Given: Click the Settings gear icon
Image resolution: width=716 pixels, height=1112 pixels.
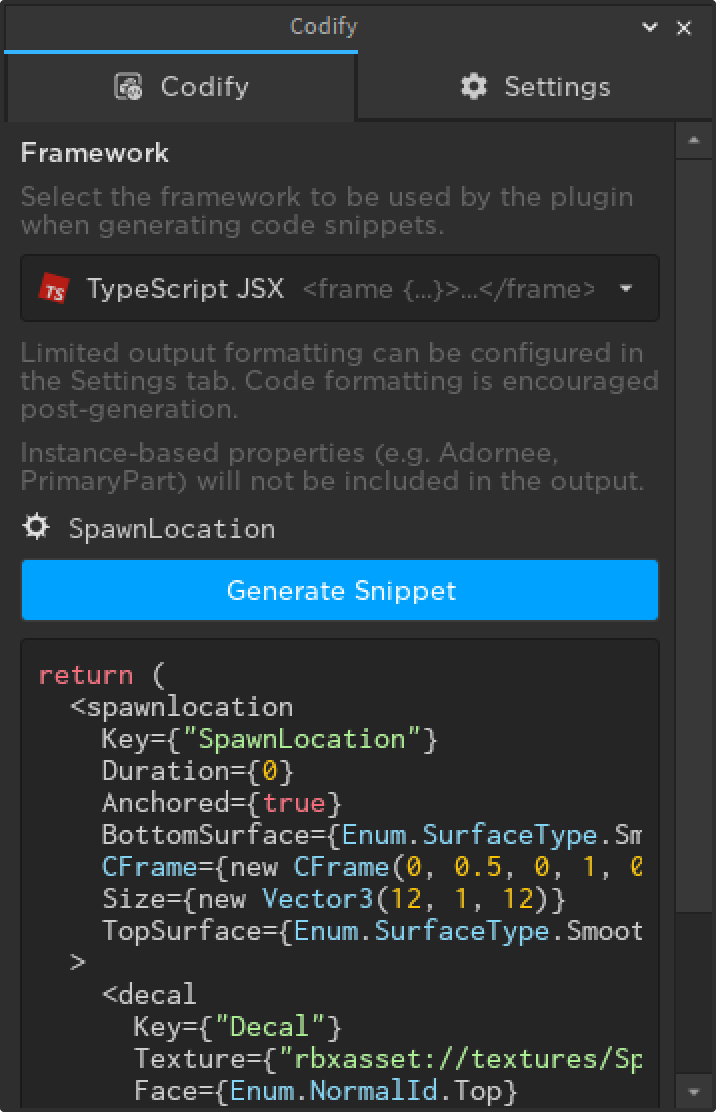Looking at the screenshot, I should (474, 87).
